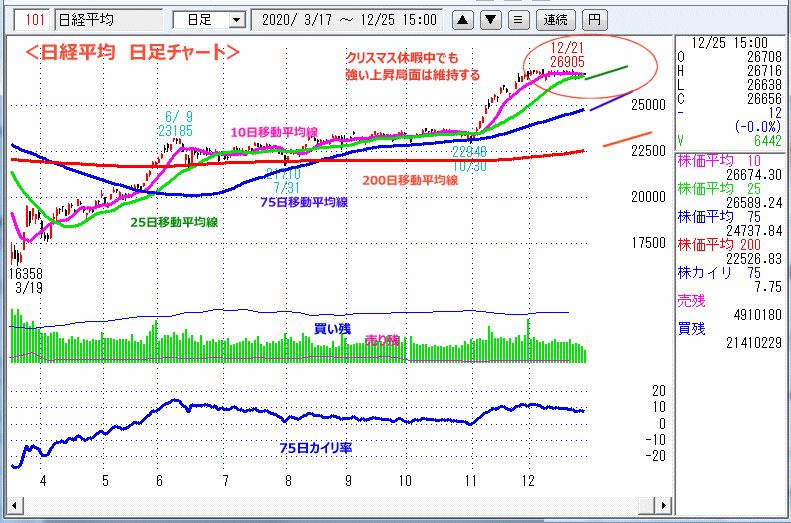
Task: Open the ≡ list menu button
Action: pos(517,19)
